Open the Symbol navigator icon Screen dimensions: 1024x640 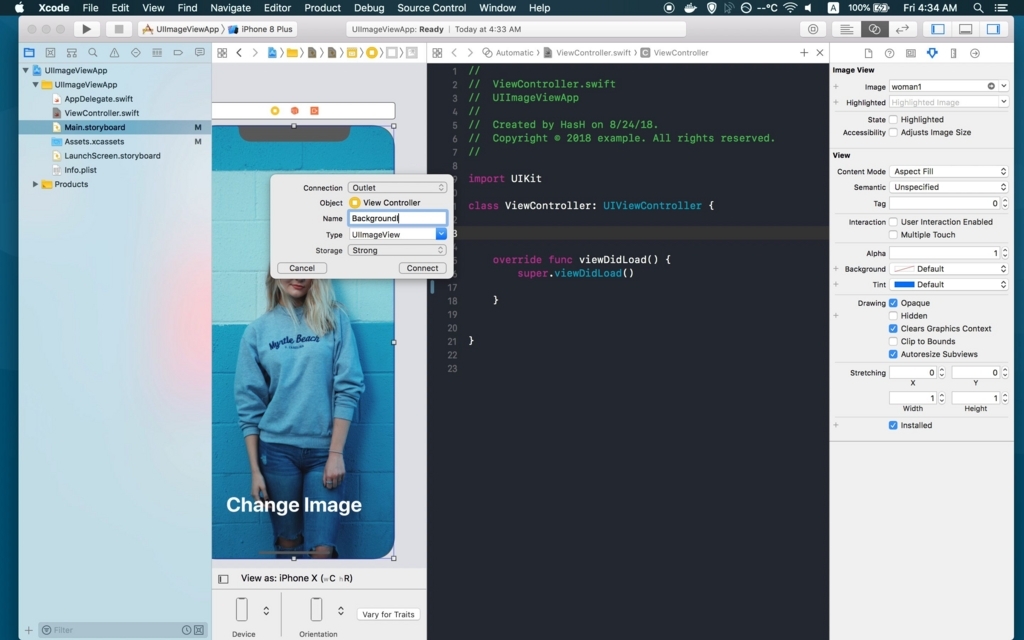(x=72, y=53)
